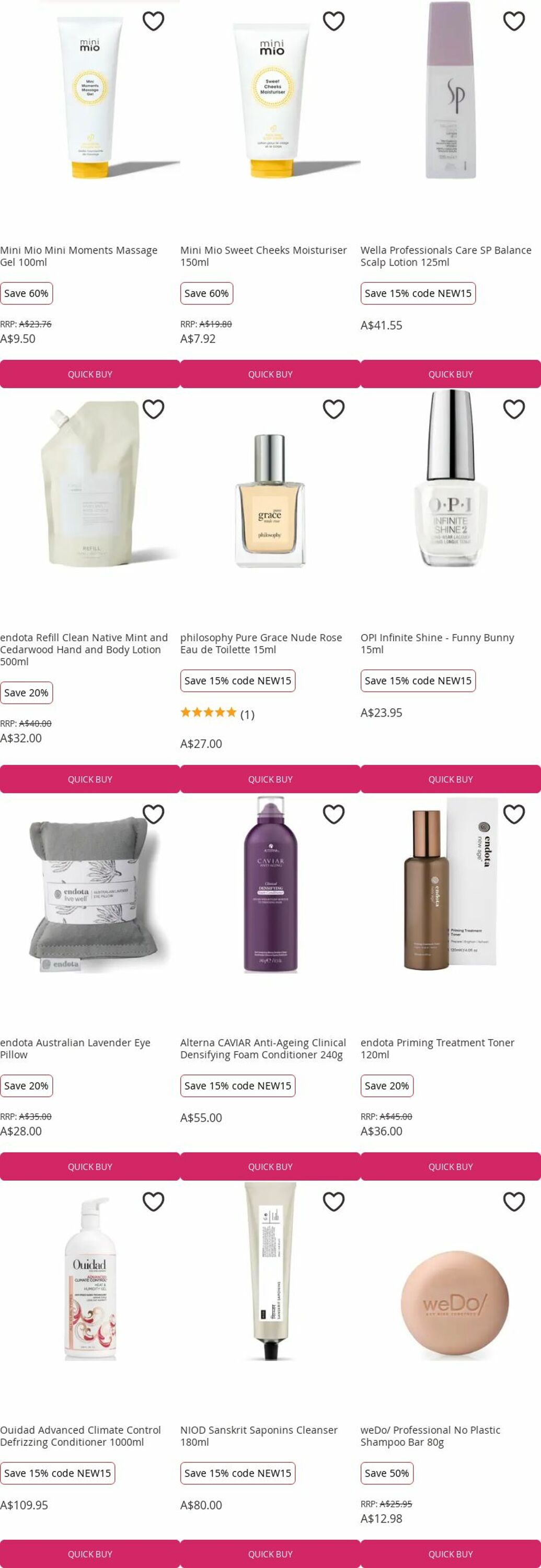Quick buy the NIOD Sanskrit Saponins Cleanser
The image size is (541, 1568).
click(x=270, y=1553)
